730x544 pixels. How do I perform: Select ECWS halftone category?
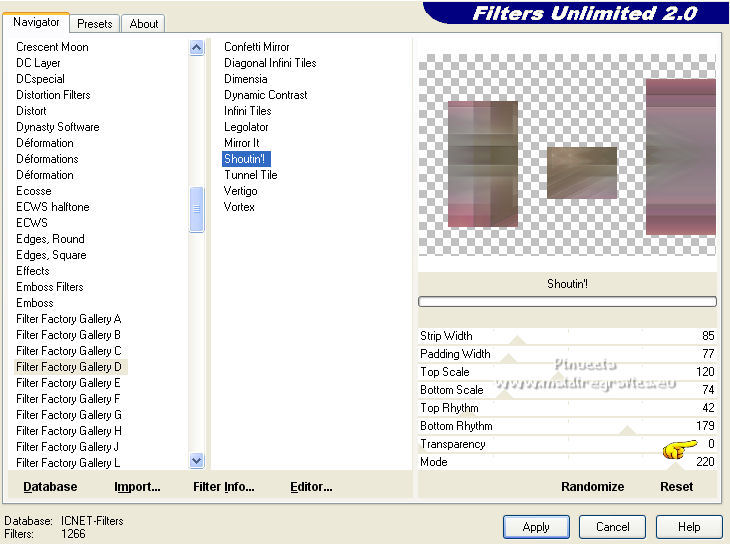[53, 207]
